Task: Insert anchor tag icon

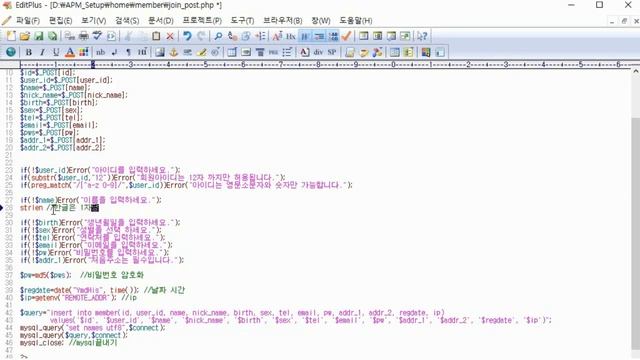Action: [x=173, y=52]
